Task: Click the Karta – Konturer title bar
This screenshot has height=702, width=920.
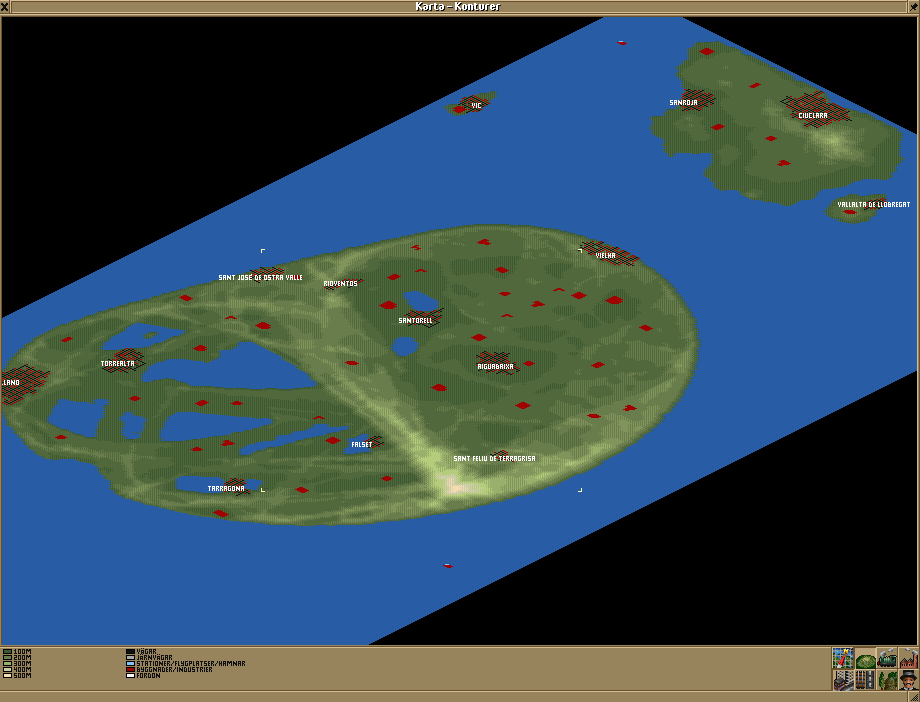Action: coord(458,6)
